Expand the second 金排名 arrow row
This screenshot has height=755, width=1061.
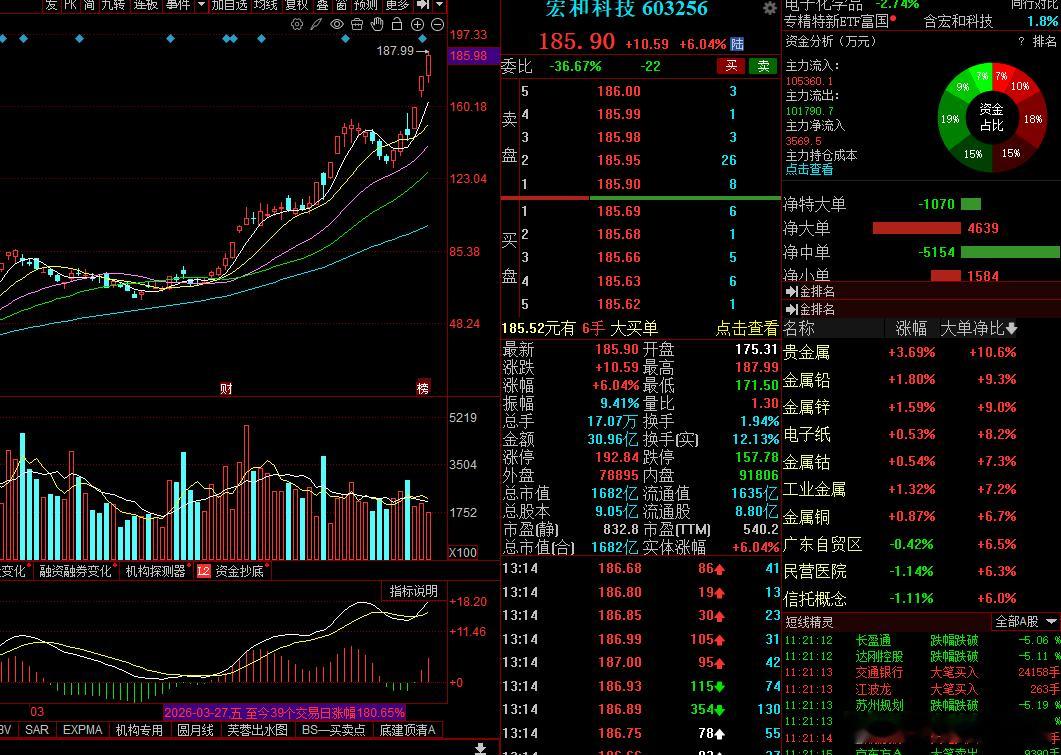point(792,309)
